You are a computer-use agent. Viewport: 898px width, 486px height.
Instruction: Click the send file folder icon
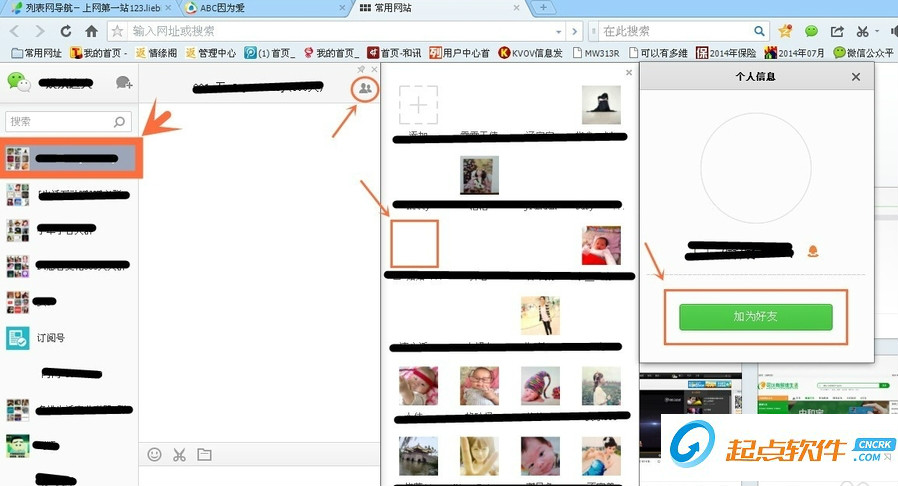204,455
